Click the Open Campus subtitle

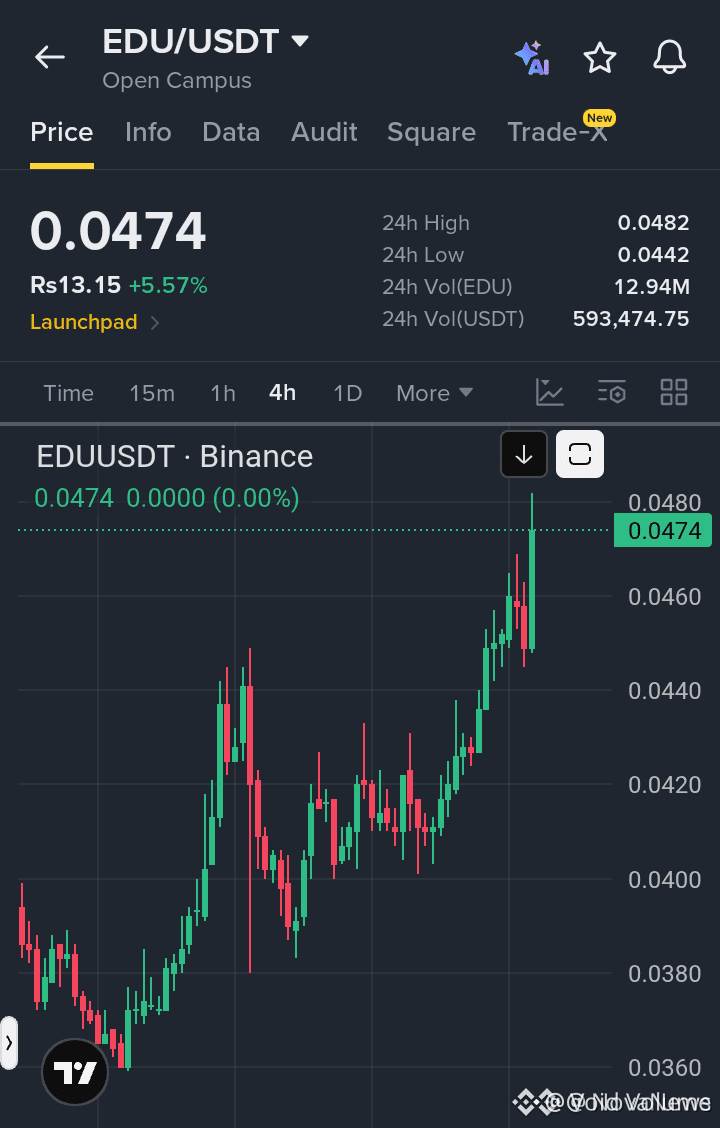coord(177,81)
